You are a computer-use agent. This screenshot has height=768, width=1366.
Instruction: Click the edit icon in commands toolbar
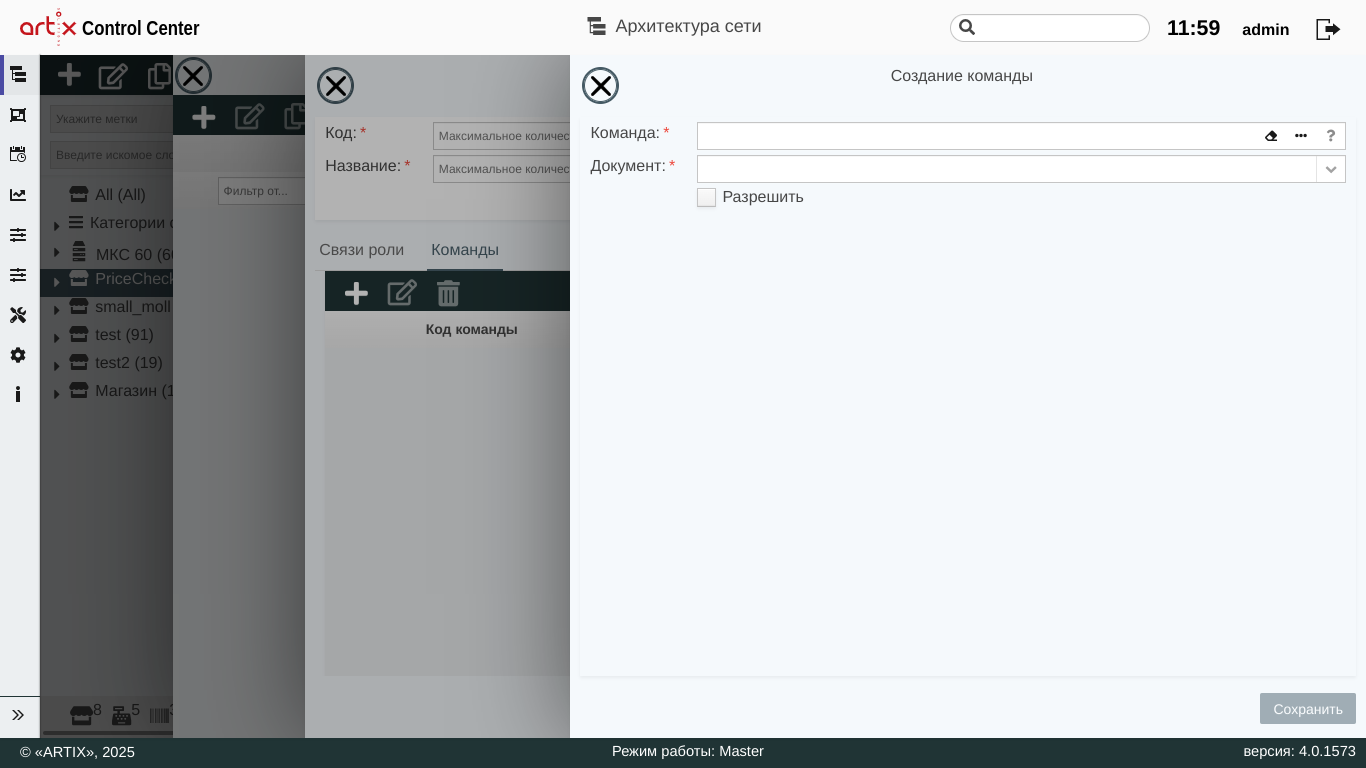click(x=402, y=293)
